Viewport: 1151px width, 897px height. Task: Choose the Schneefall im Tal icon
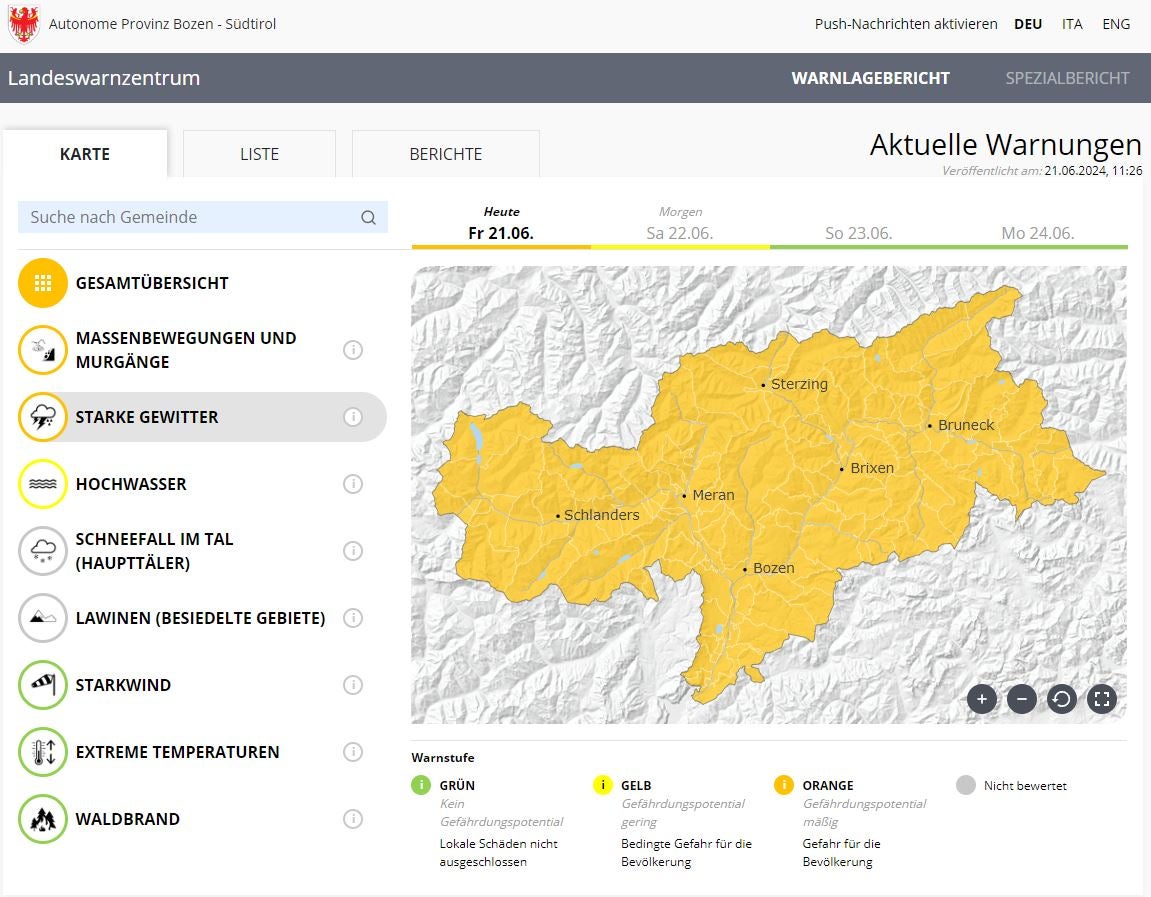(x=42, y=551)
